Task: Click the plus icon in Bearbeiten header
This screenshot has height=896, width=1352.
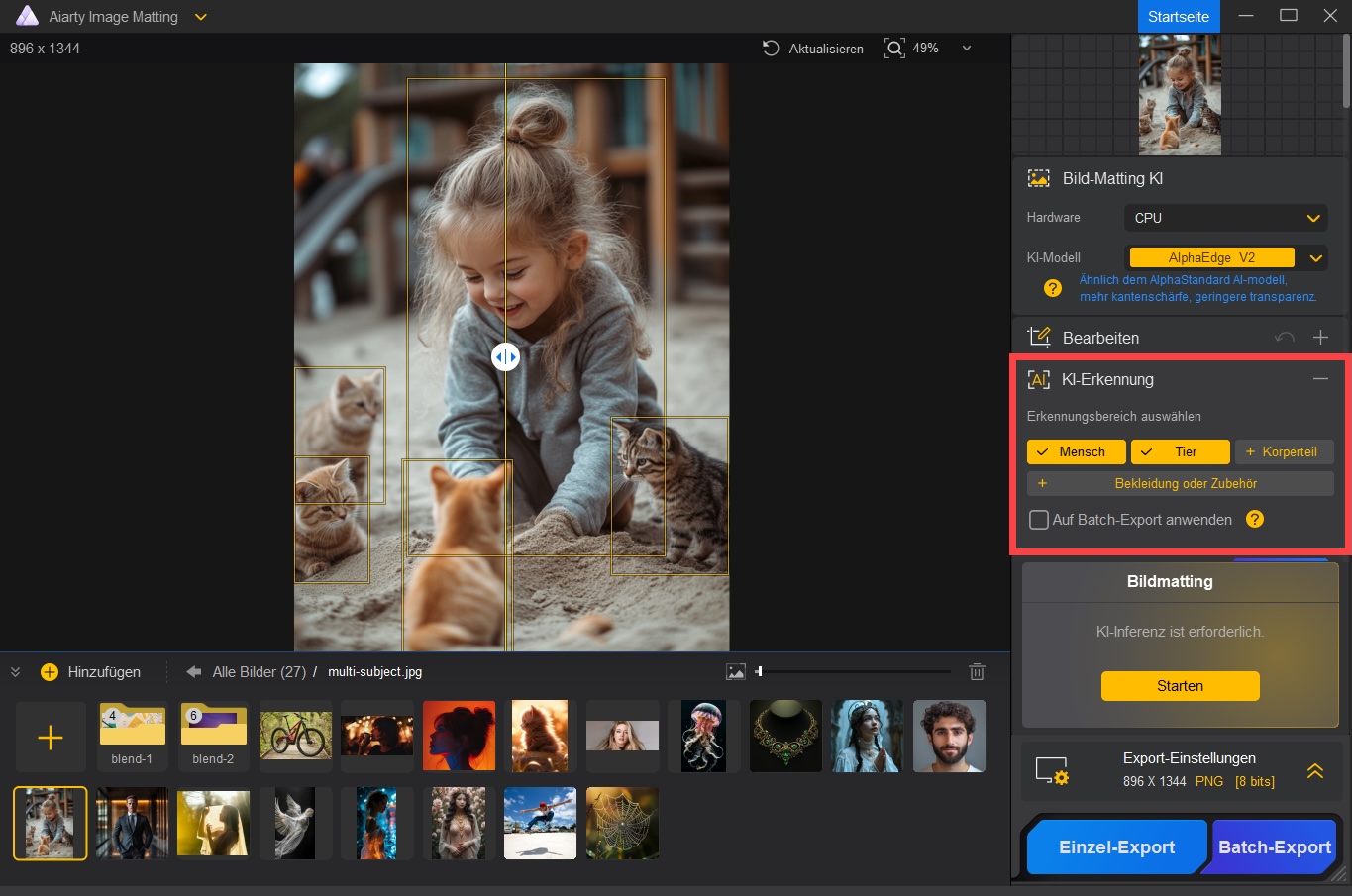Action: (x=1320, y=338)
